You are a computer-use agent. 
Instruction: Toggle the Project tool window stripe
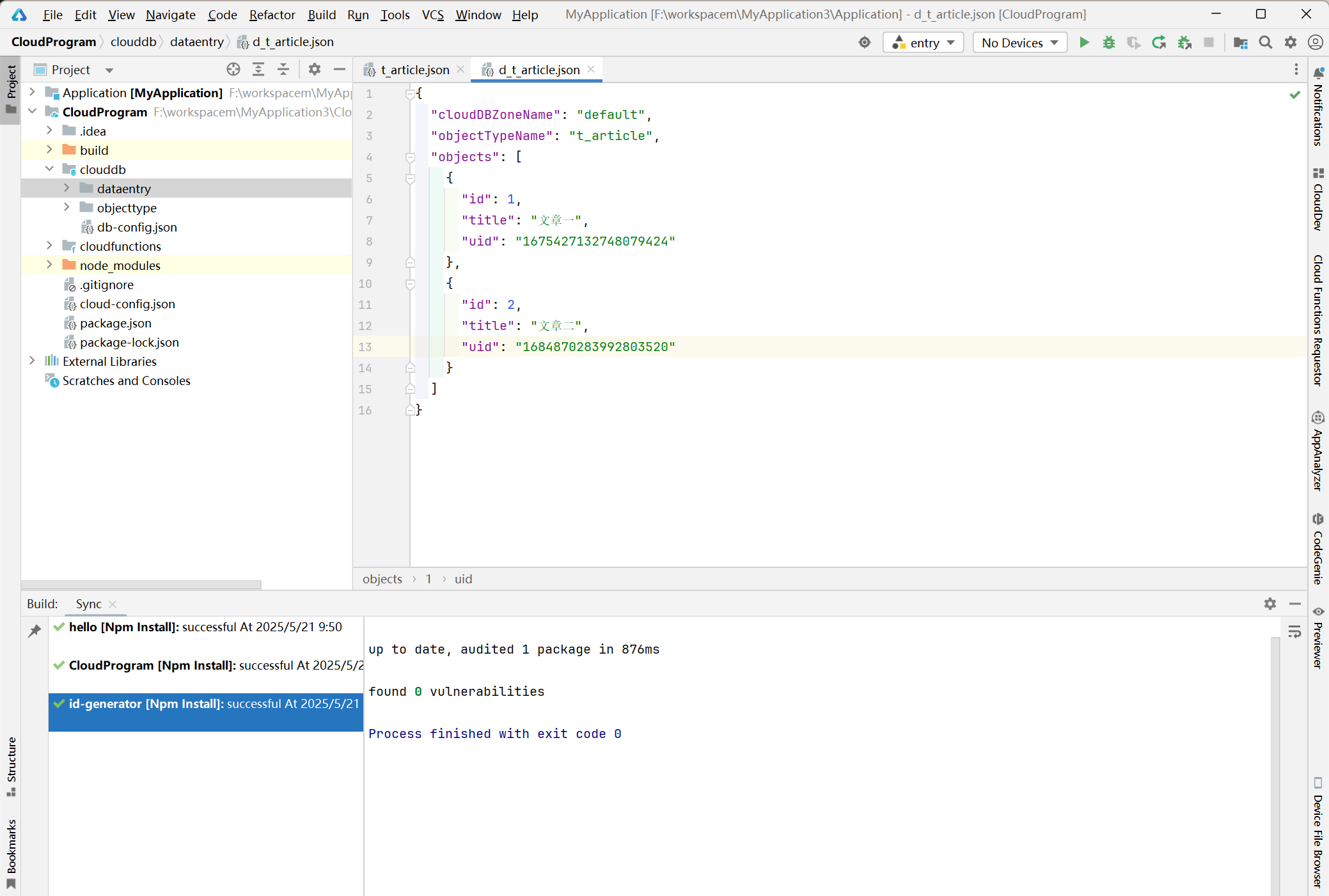pos(11,90)
